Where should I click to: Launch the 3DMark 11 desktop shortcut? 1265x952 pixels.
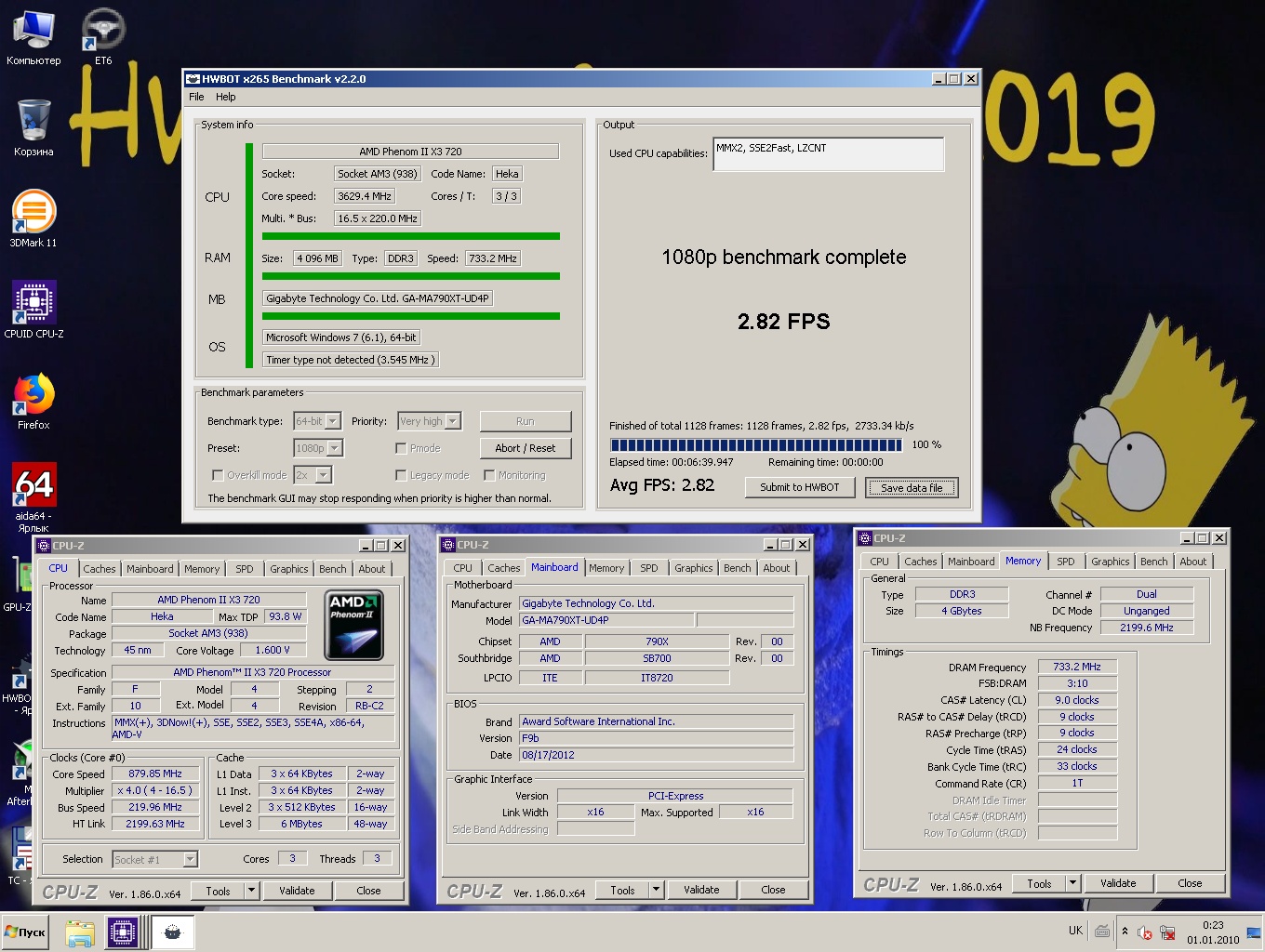[x=33, y=218]
